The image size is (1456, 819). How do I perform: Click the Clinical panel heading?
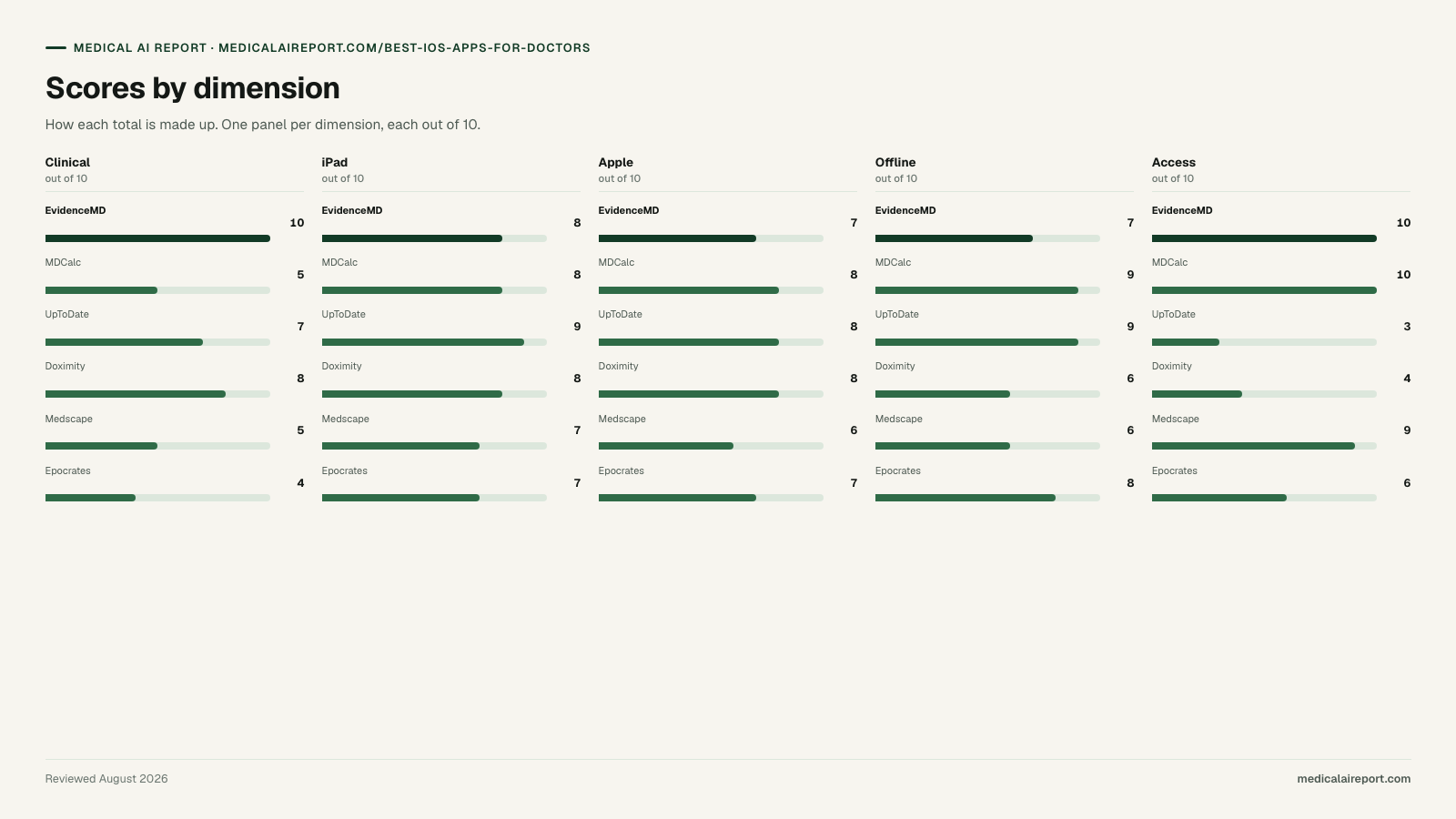67,162
